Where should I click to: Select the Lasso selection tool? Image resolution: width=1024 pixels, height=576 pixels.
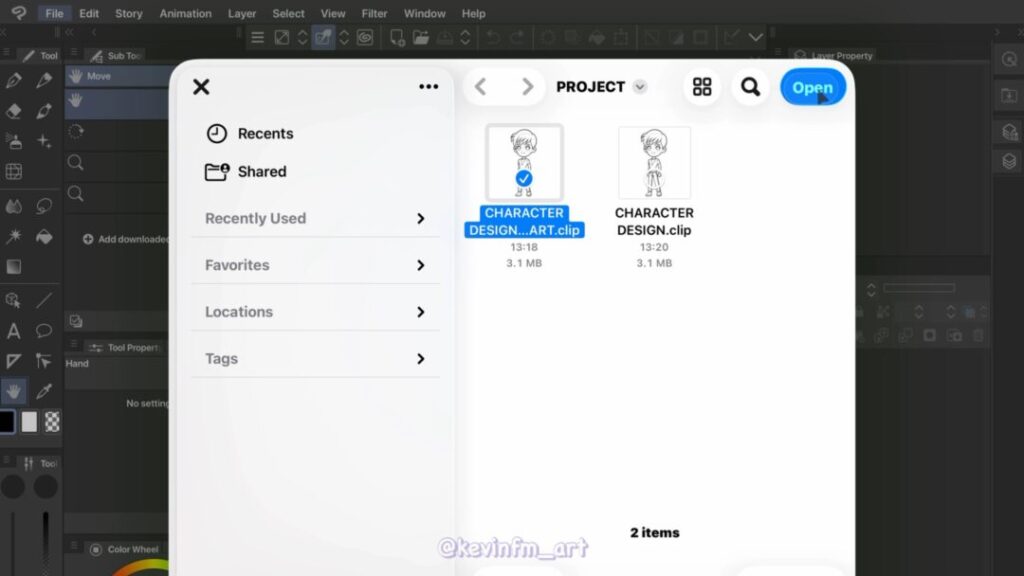(44, 206)
